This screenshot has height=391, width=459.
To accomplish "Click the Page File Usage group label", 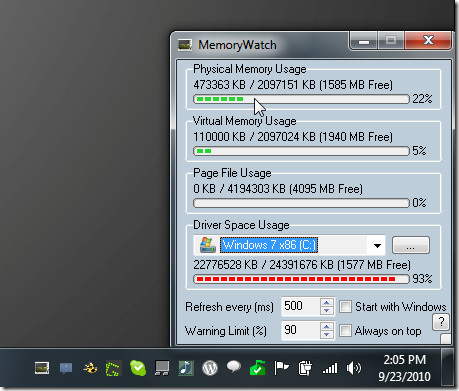I will 232,173.
